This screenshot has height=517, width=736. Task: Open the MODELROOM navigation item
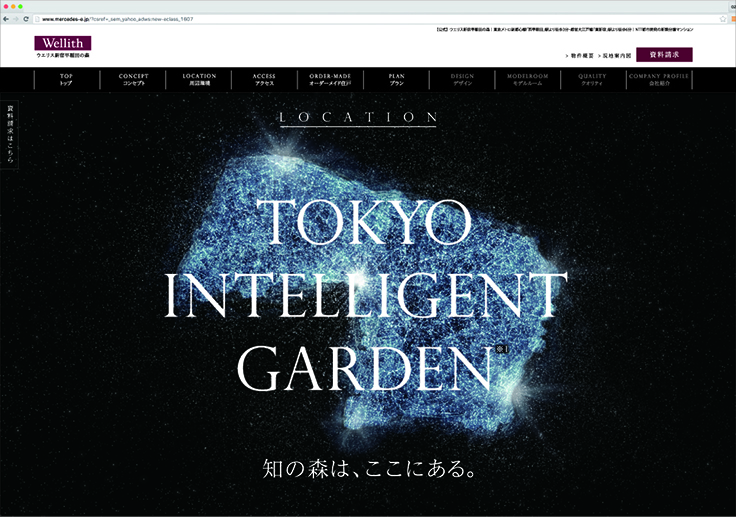click(527, 80)
